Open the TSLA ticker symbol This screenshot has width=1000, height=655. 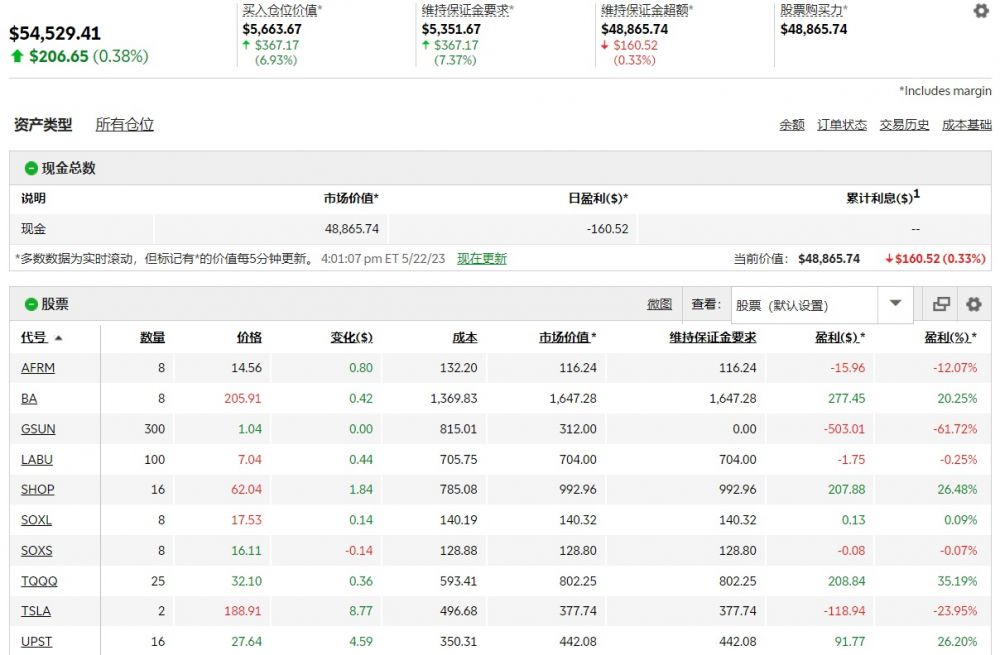36,611
